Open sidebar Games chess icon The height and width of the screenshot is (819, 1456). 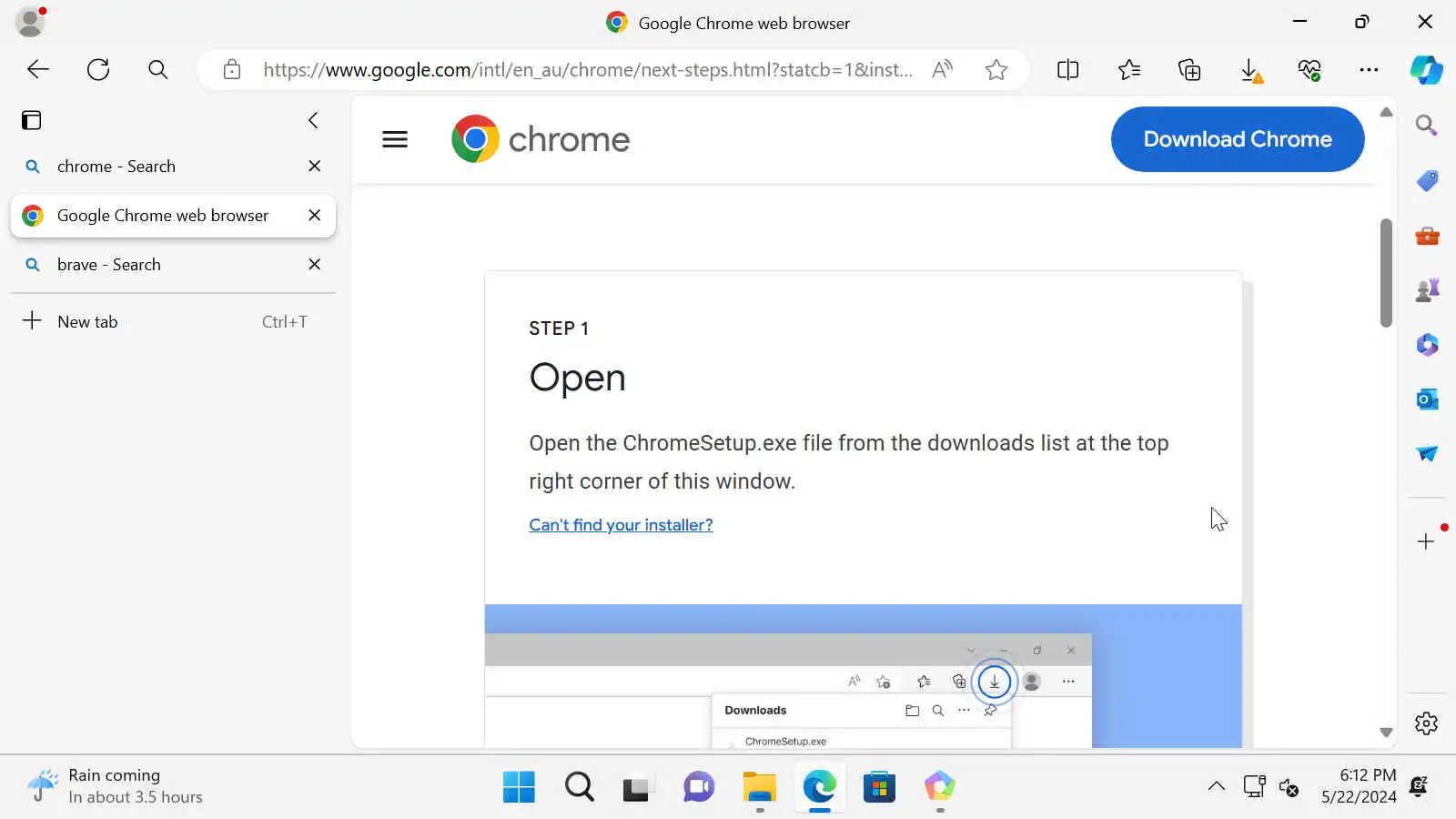(x=1427, y=290)
